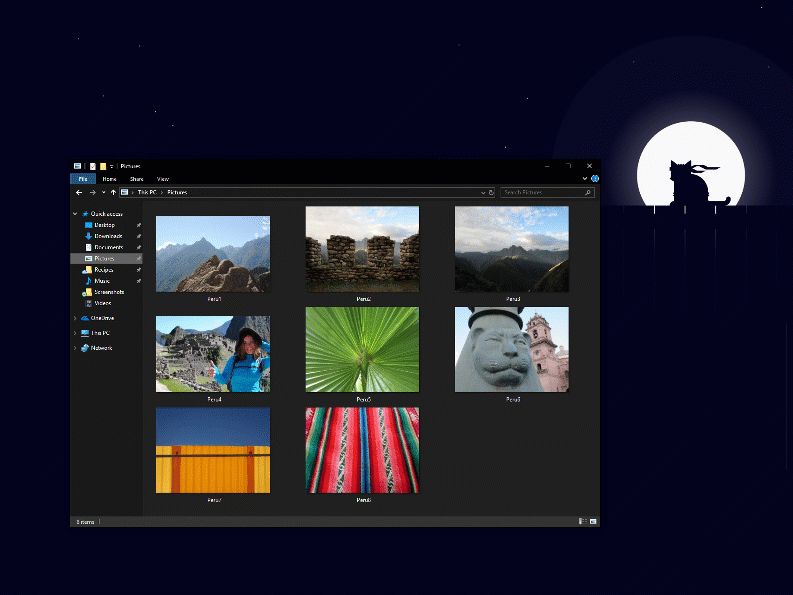Select This PC computer icon in sidebar
793x595 pixels.
85,333
